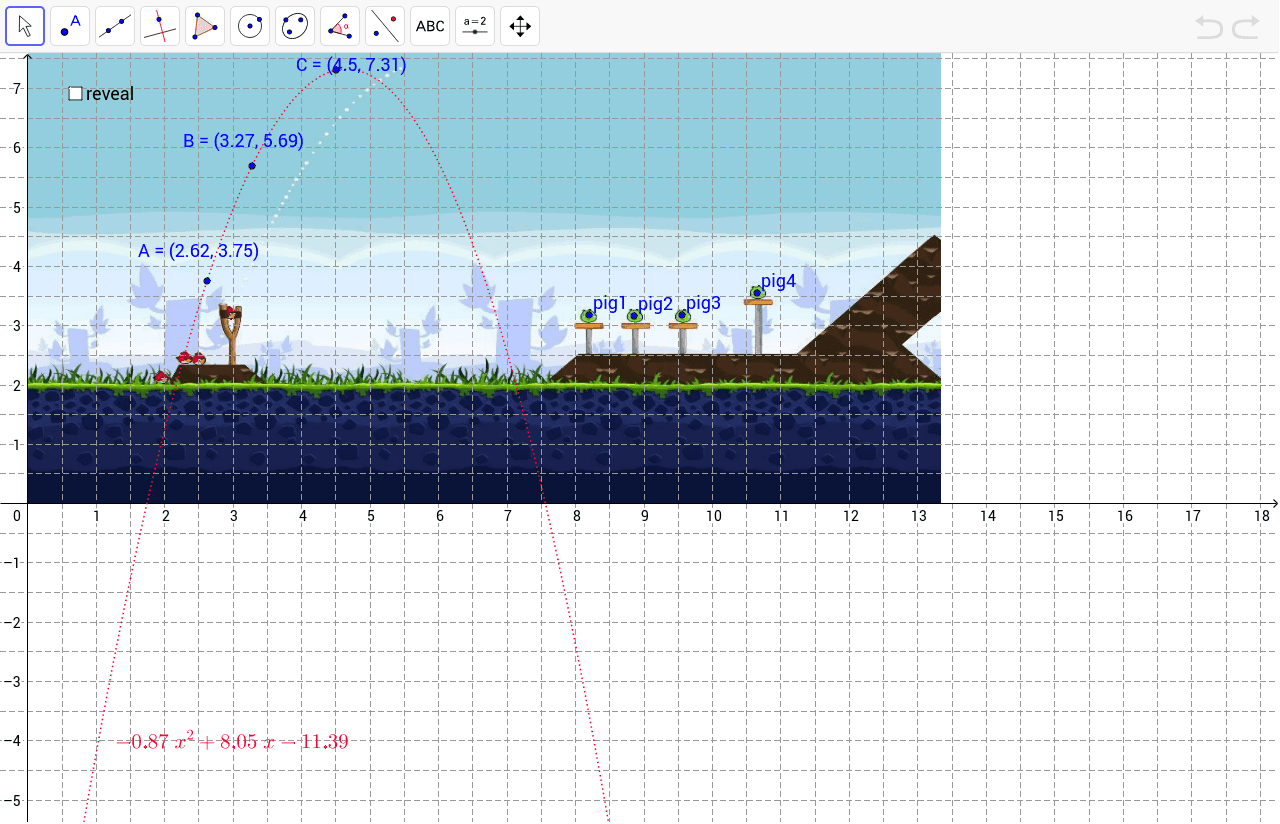Select the a=2 Slider tool
Image resolution: width=1280 pixels, height=824 pixels.
(475, 26)
